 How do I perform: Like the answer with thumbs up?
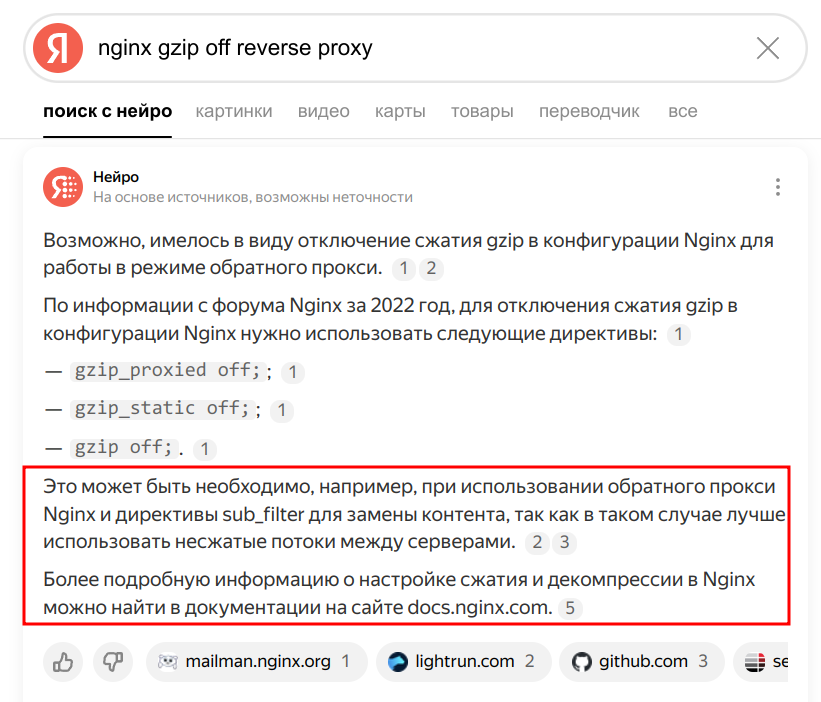(x=63, y=661)
